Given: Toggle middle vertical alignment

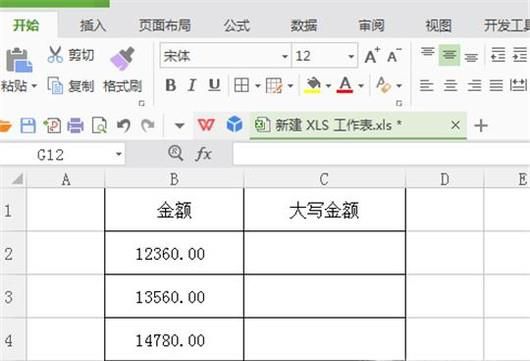Looking at the screenshot, I should [449, 55].
